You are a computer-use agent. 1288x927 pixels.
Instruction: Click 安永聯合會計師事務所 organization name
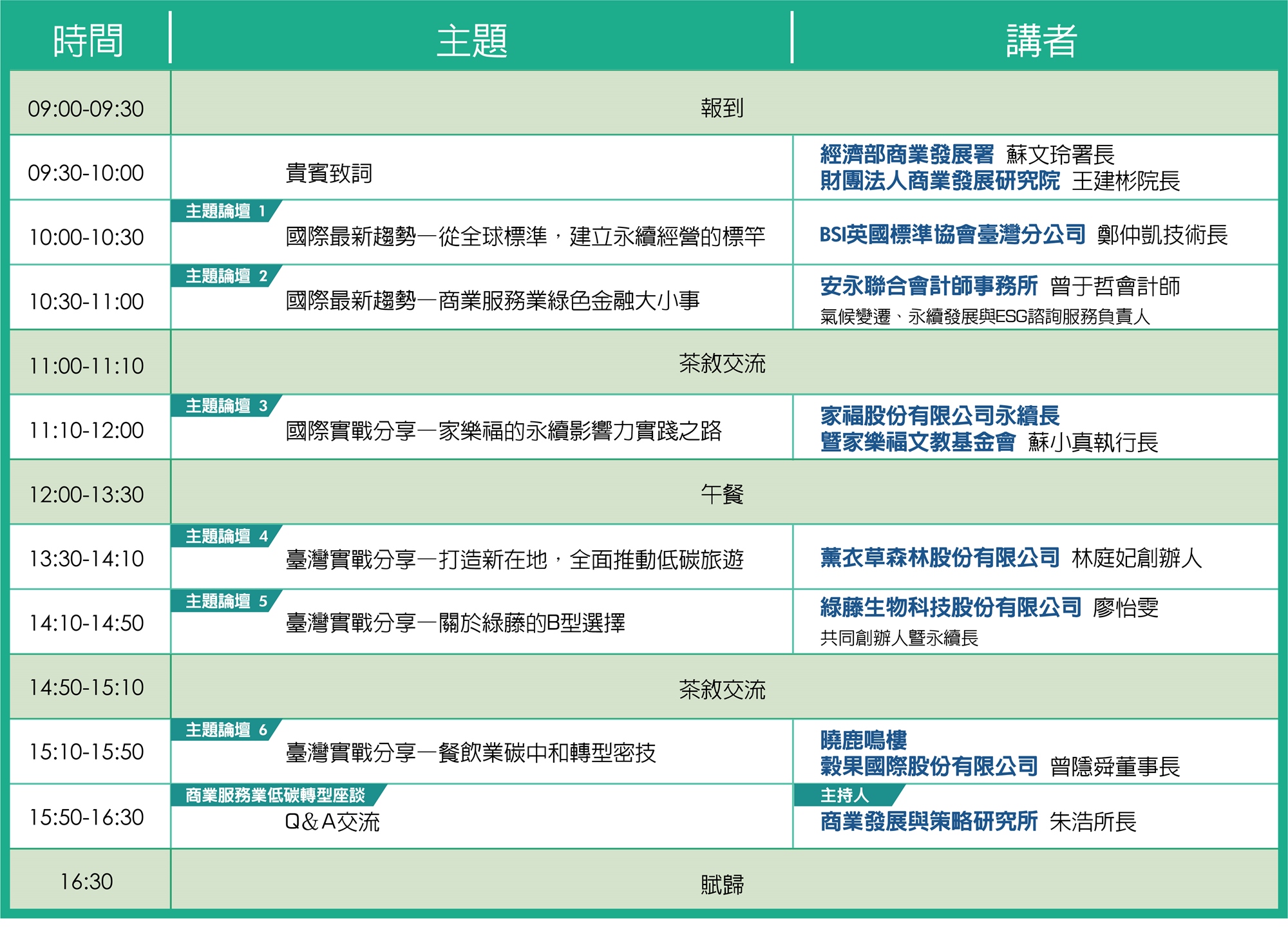[928, 285]
